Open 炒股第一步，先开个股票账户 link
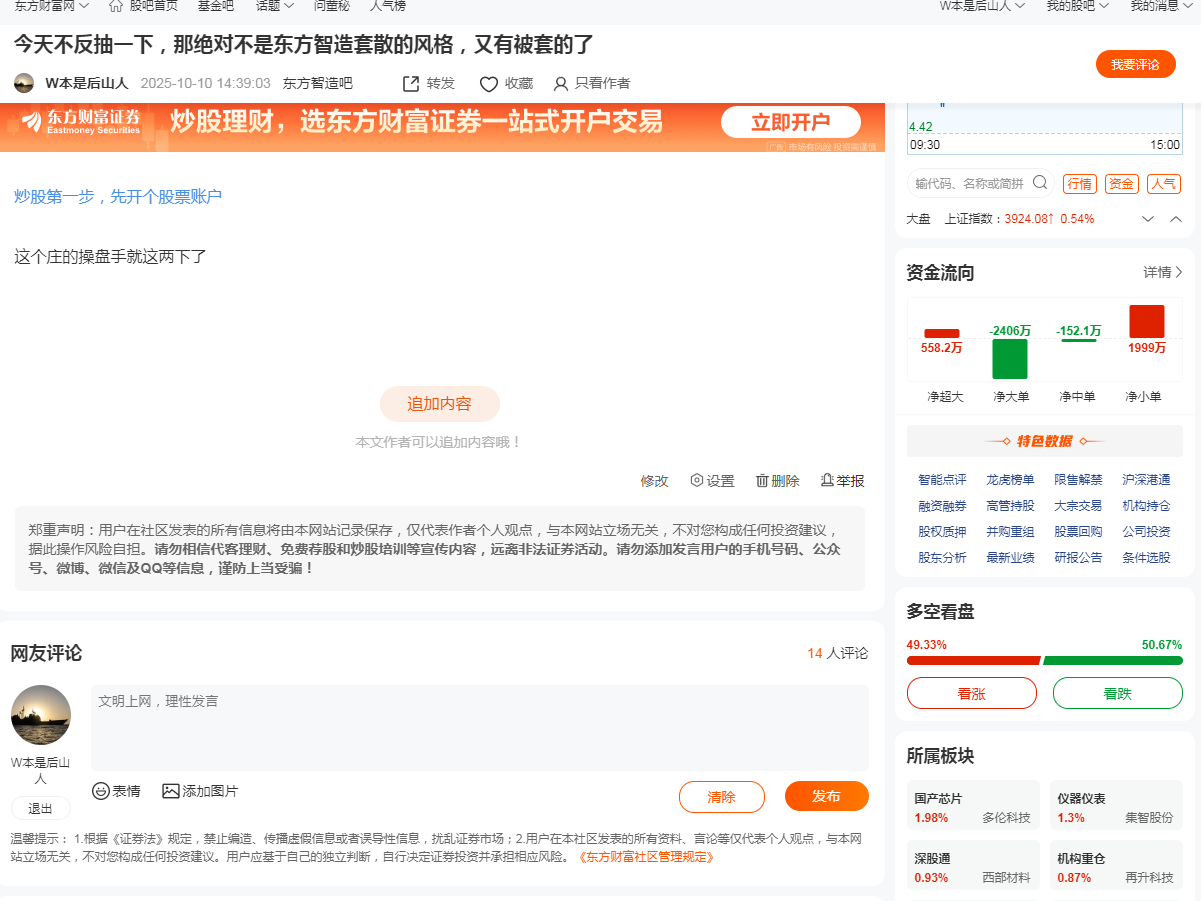Image resolution: width=1201 pixels, height=901 pixels. (118, 196)
